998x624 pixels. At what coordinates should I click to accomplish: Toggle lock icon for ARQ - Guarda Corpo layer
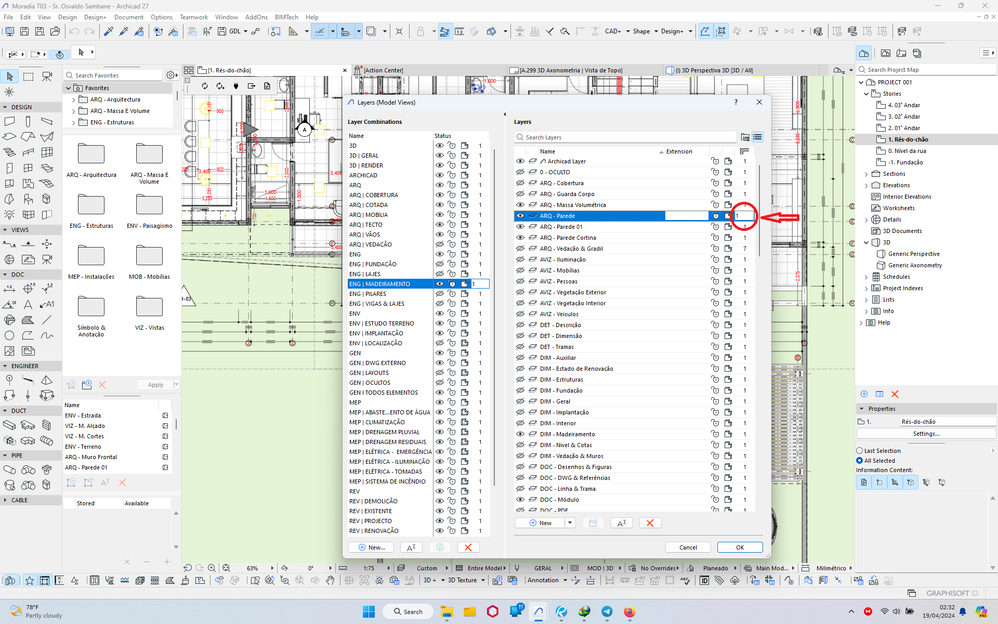click(x=715, y=194)
